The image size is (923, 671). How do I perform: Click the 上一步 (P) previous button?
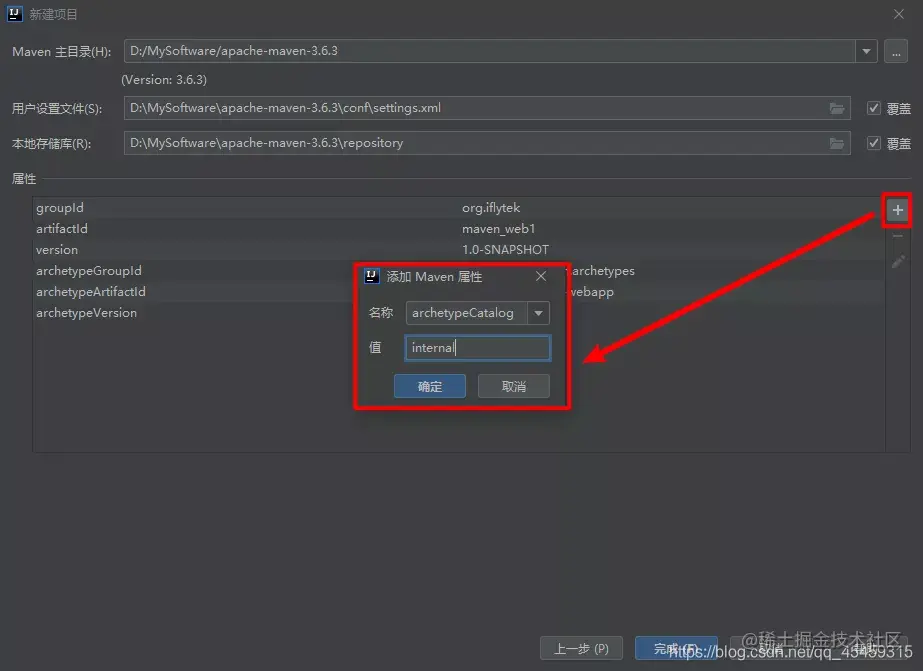pyautogui.click(x=581, y=649)
